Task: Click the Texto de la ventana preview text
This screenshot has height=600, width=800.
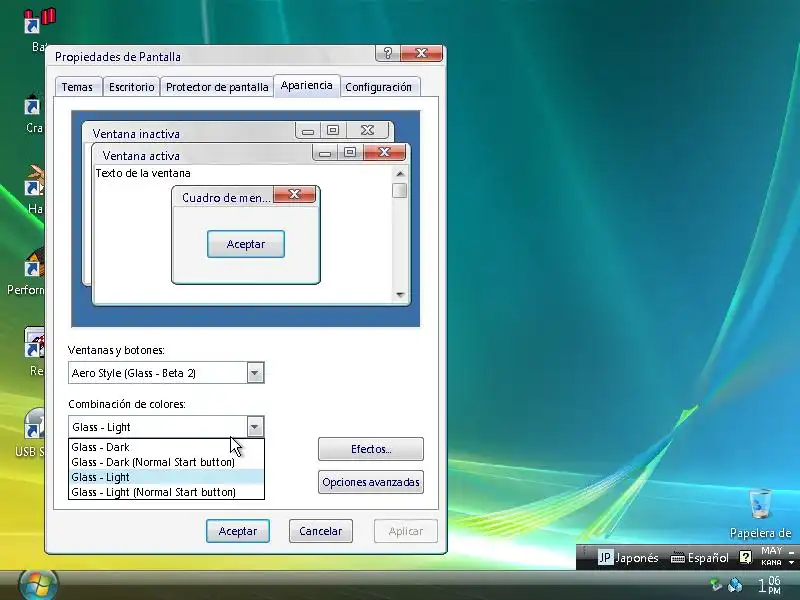Action: [143, 173]
